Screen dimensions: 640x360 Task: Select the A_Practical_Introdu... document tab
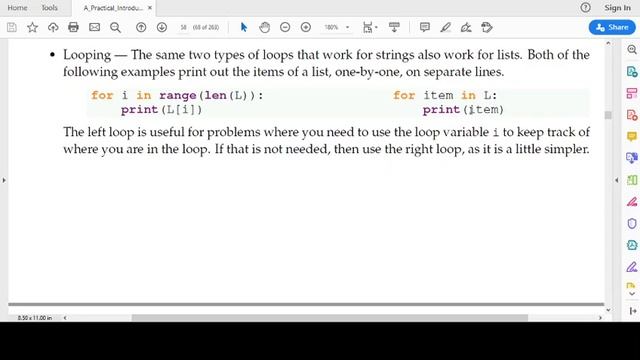[x=113, y=8]
